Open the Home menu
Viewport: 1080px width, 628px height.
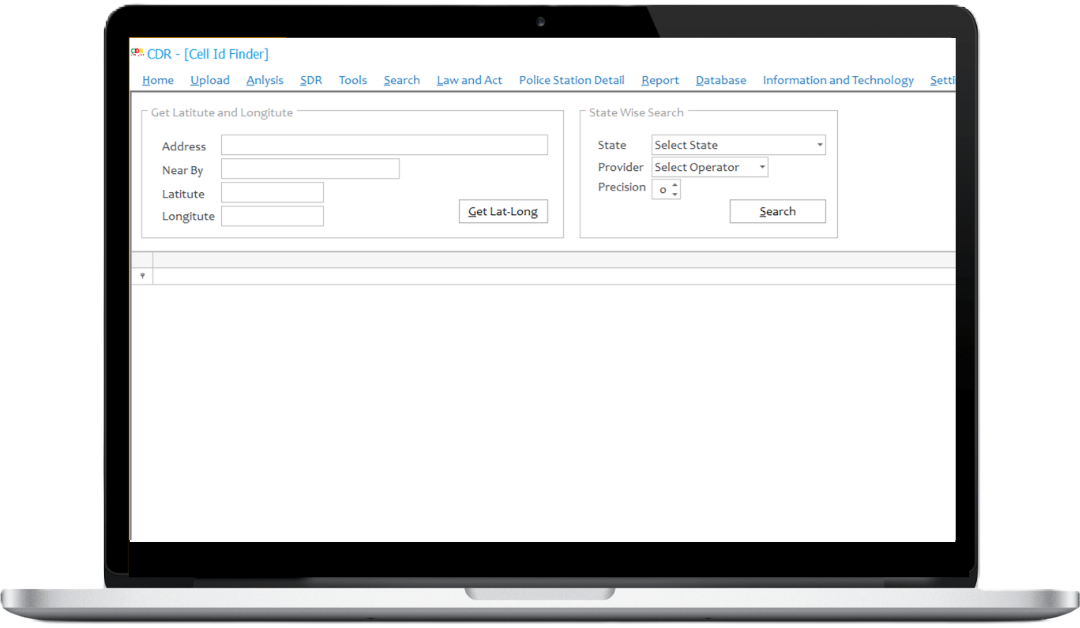click(x=158, y=80)
